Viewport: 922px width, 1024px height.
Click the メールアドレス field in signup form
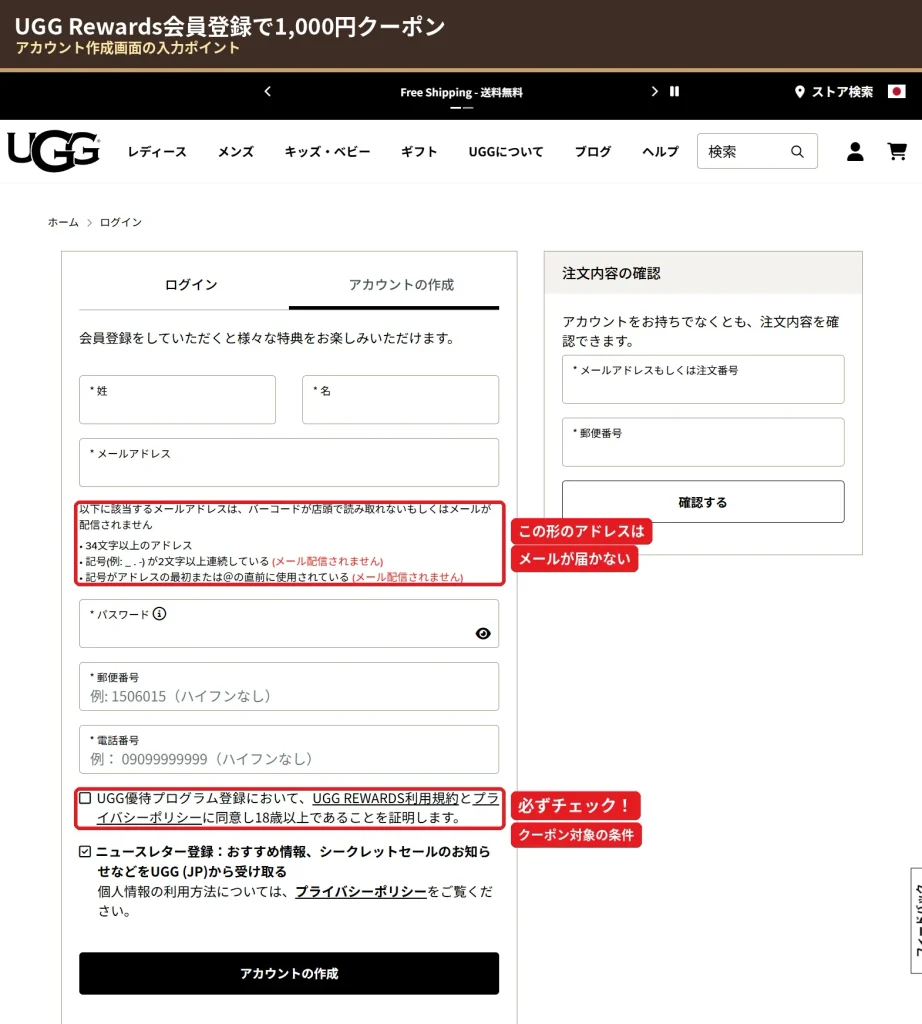click(x=289, y=462)
